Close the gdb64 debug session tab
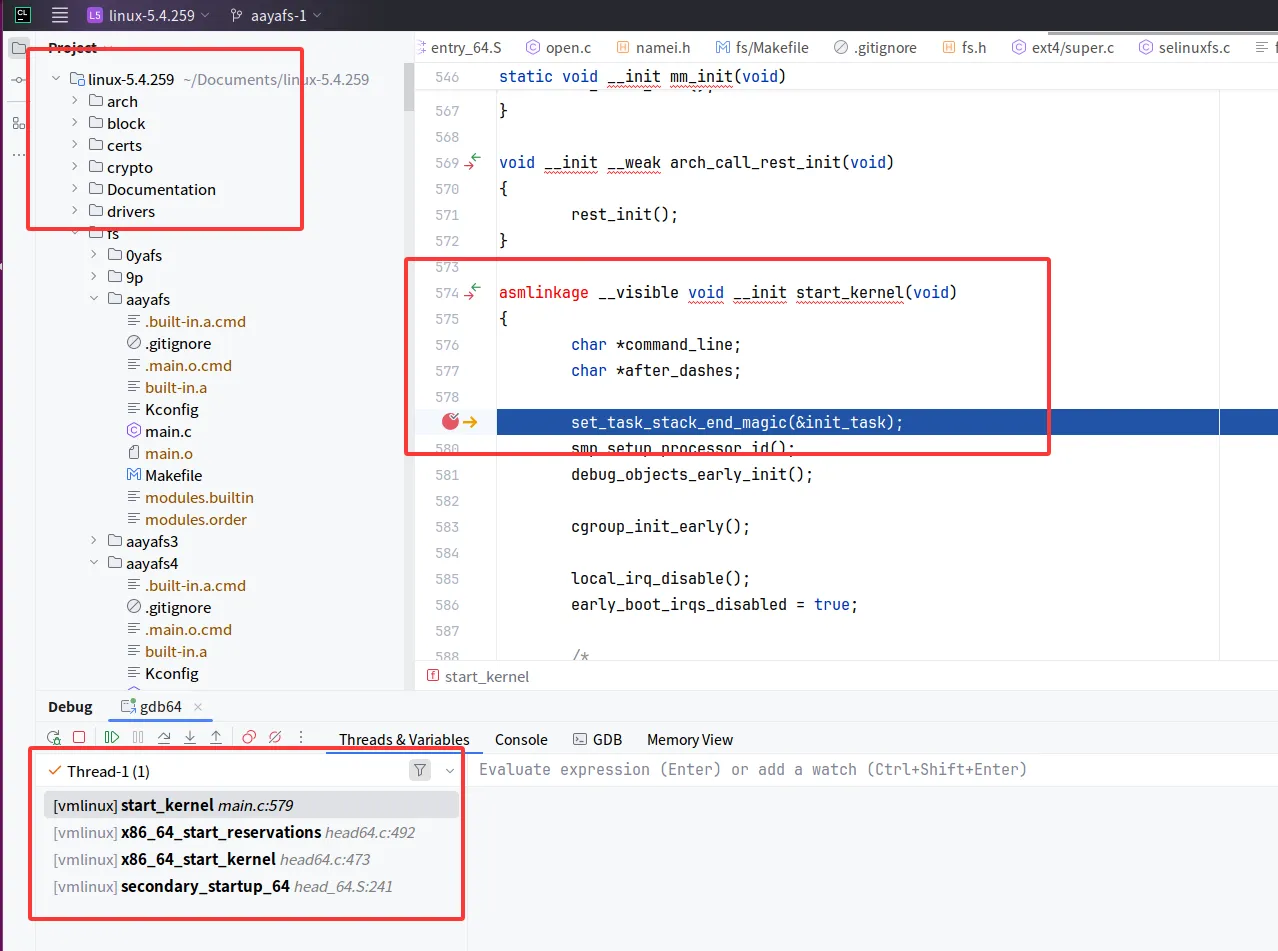Viewport: 1278px width, 951px height. (x=198, y=707)
